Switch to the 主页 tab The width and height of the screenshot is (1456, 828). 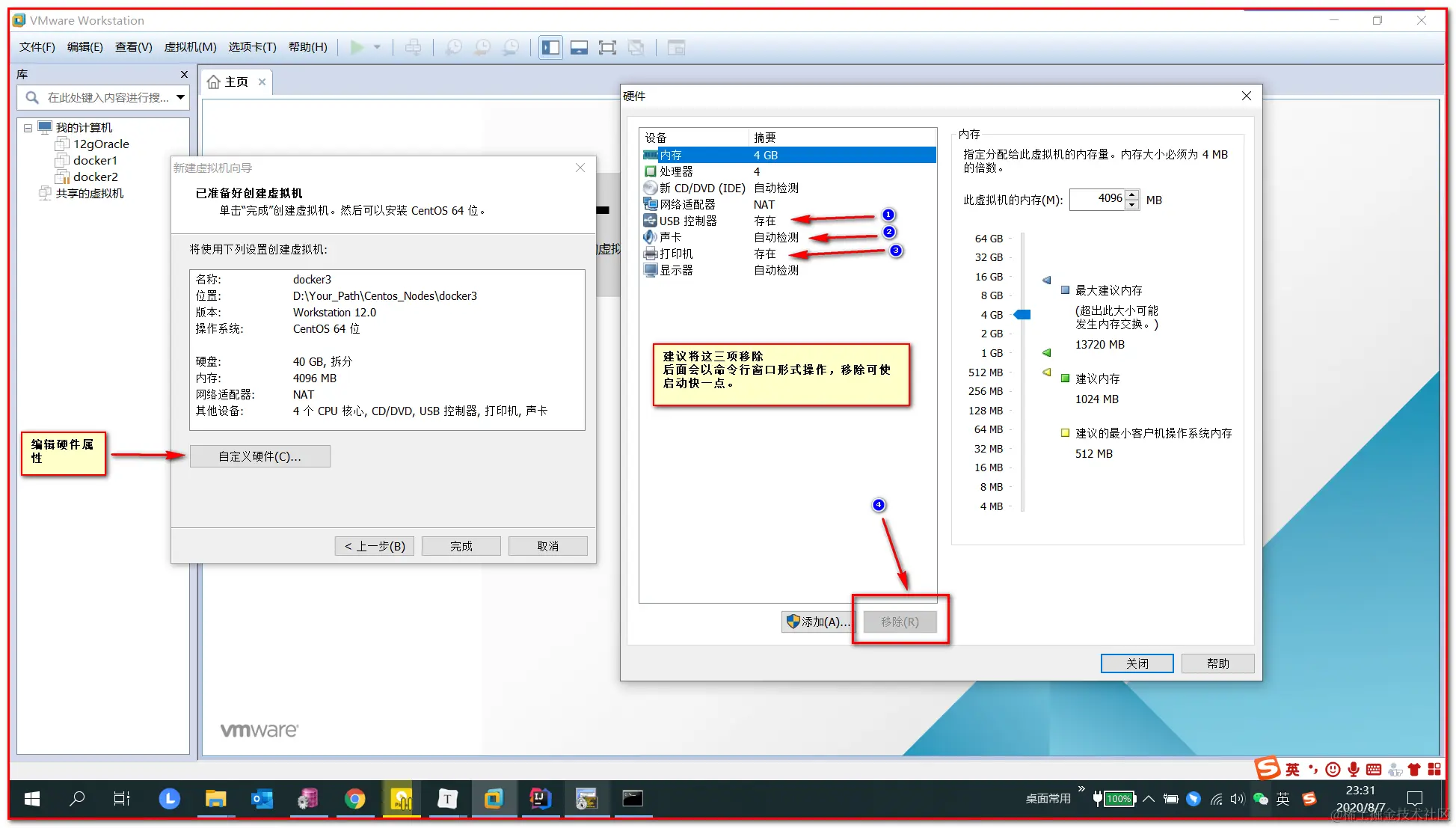236,82
